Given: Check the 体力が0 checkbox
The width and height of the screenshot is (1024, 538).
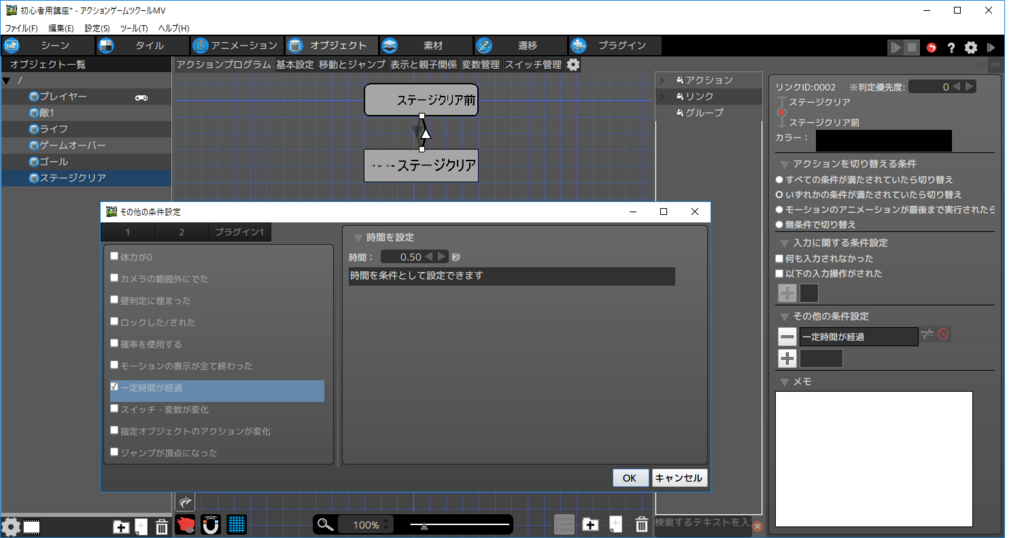Looking at the screenshot, I should pyautogui.click(x=114, y=257).
